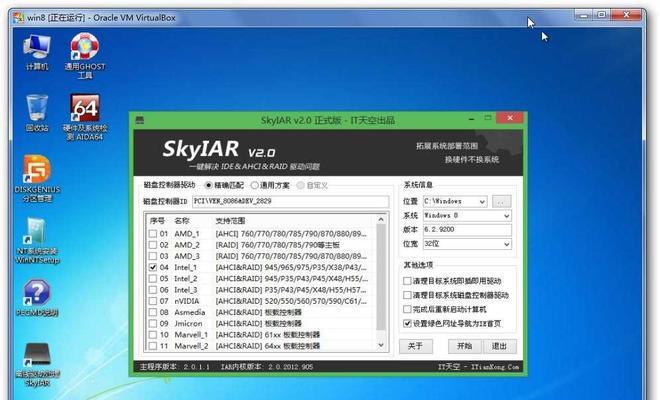This screenshot has height=400, width=660.
Task: Click IT天空 ITianKong.Com status text
Action: tap(478, 367)
